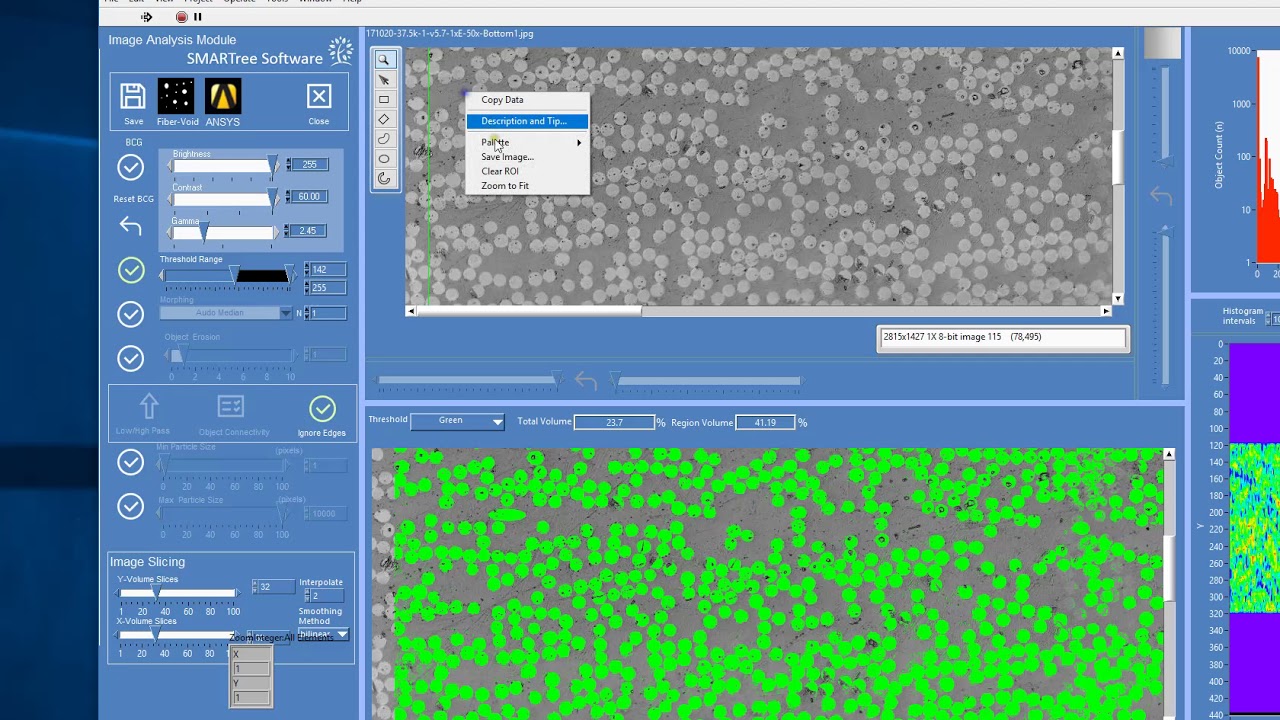Click the Brightness slider

pos(222,166)
